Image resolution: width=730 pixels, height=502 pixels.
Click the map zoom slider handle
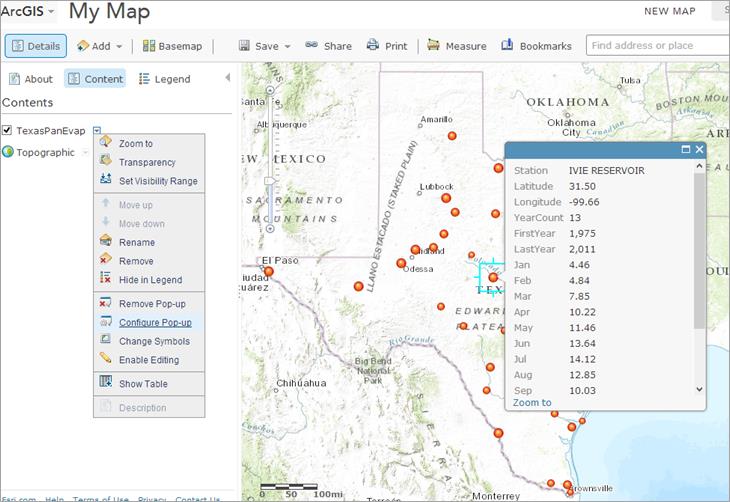pos(269,181)
